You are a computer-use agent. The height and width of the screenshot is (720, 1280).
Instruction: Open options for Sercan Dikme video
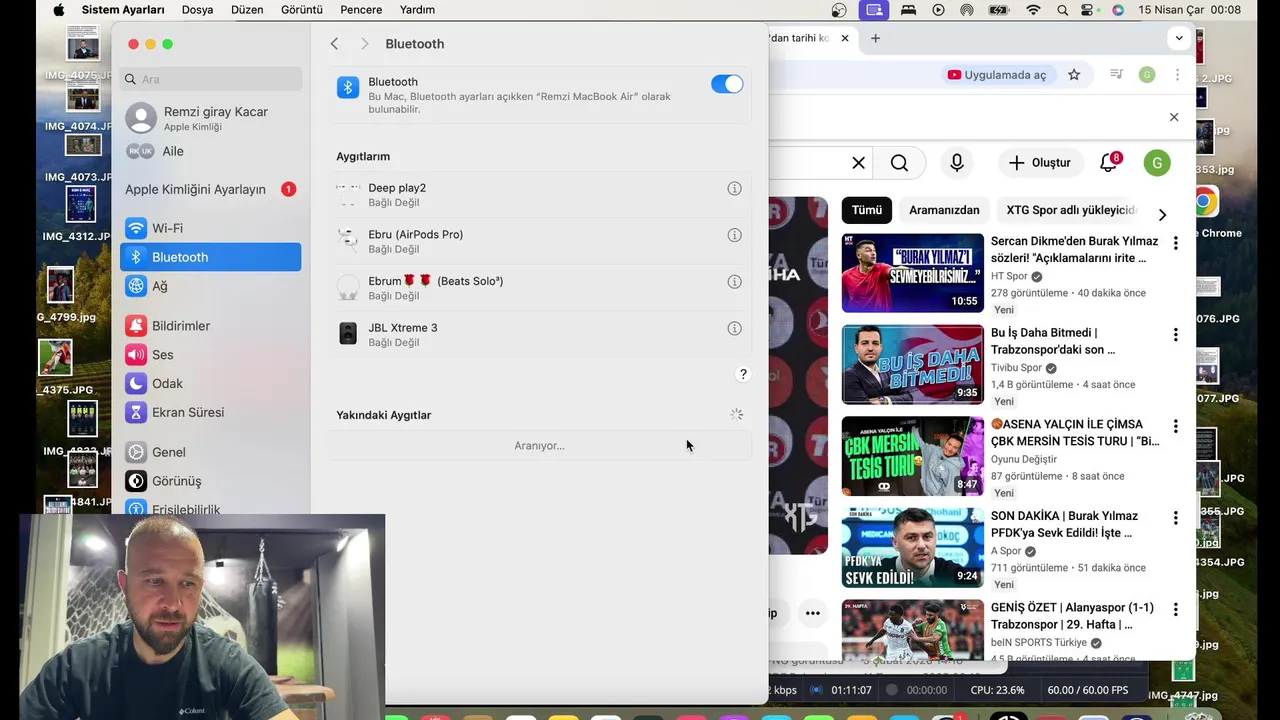(1175, 243)
